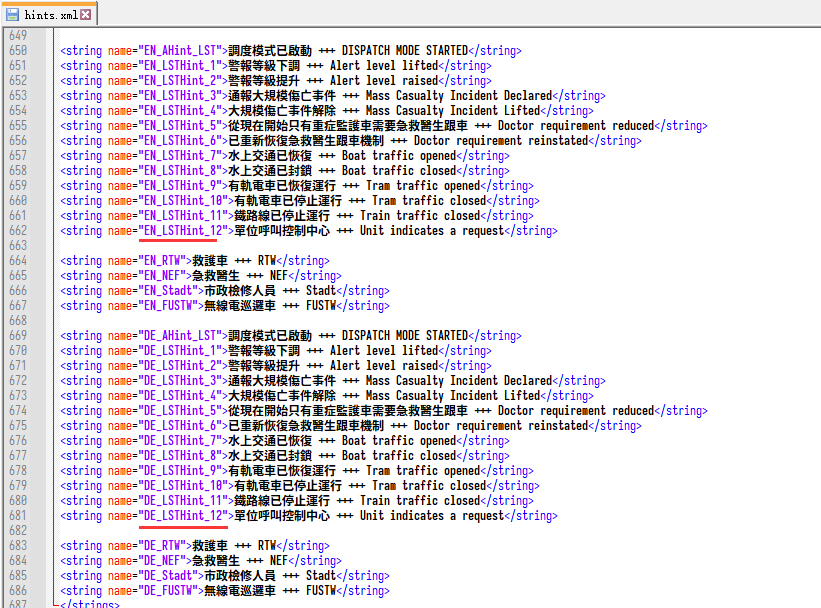Close the hints.xml tab
Viewport: 821px width, 608px height.
85,15
